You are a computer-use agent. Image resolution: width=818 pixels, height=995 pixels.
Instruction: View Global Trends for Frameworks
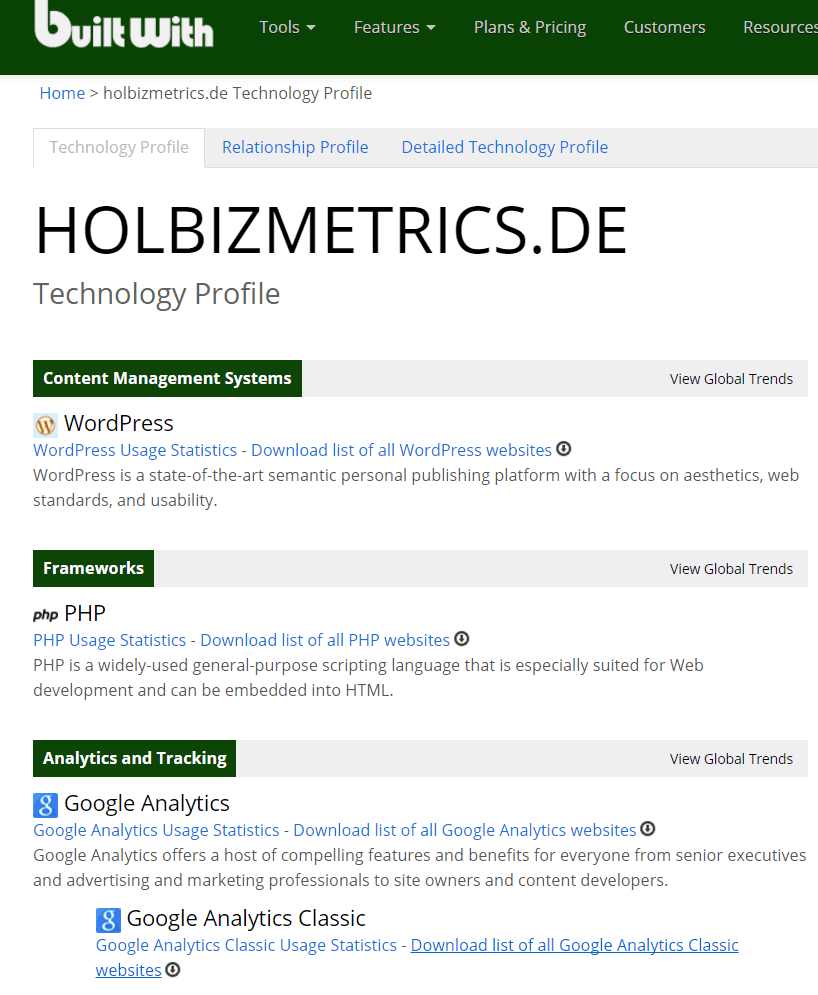click(731, 569)
